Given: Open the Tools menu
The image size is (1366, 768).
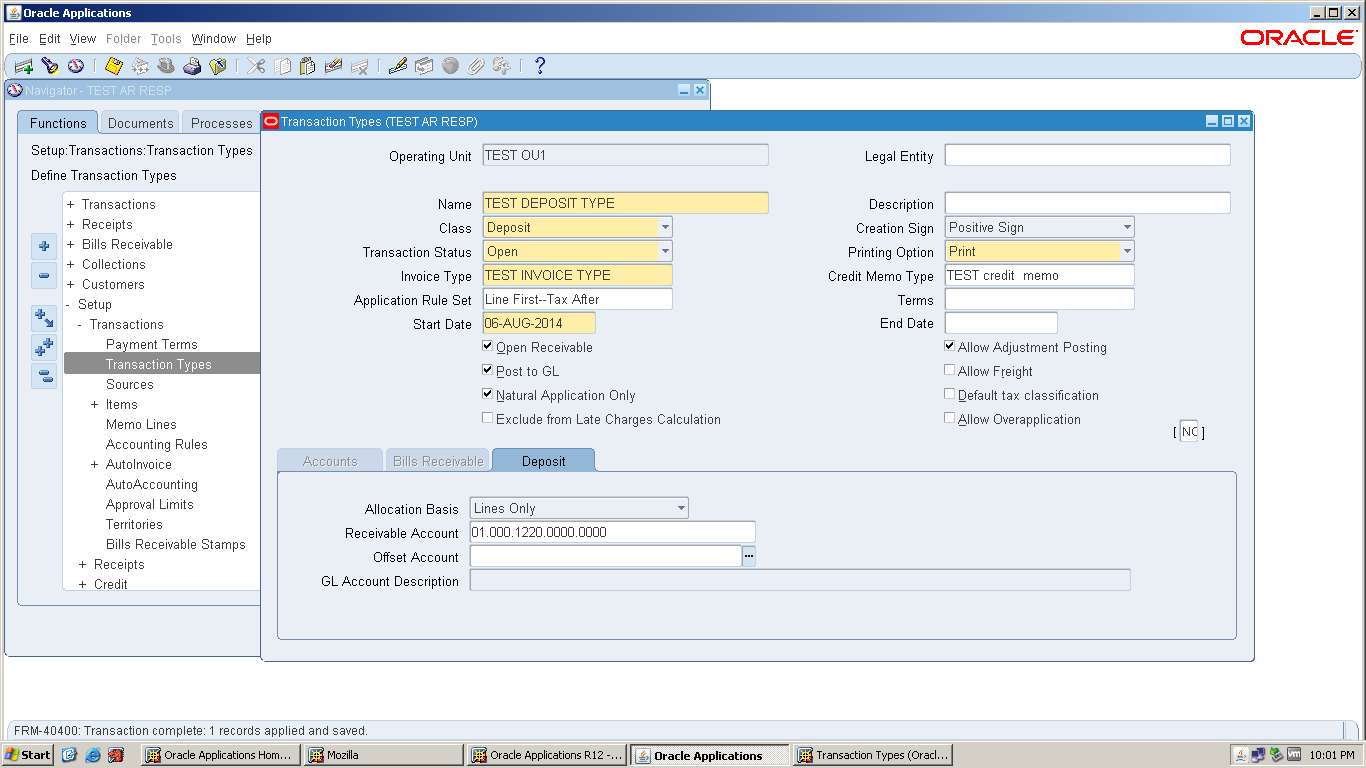Looking at the screenshot, I should point(166,38).
